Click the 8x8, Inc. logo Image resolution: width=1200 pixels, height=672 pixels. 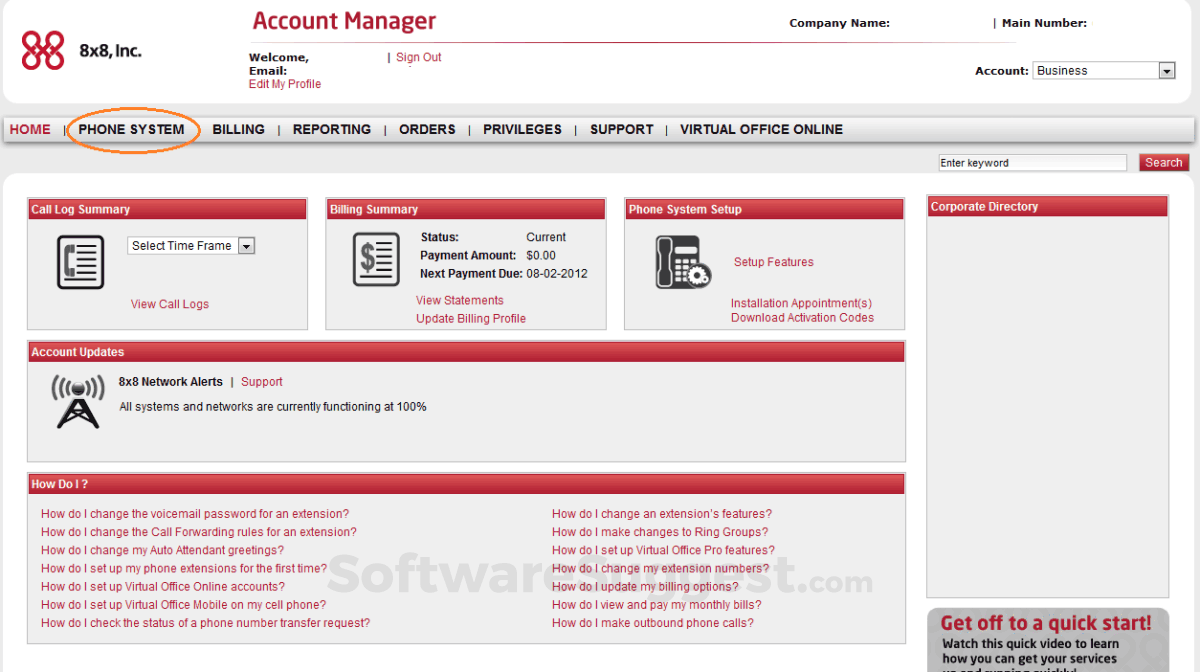[x=81, y=50]
